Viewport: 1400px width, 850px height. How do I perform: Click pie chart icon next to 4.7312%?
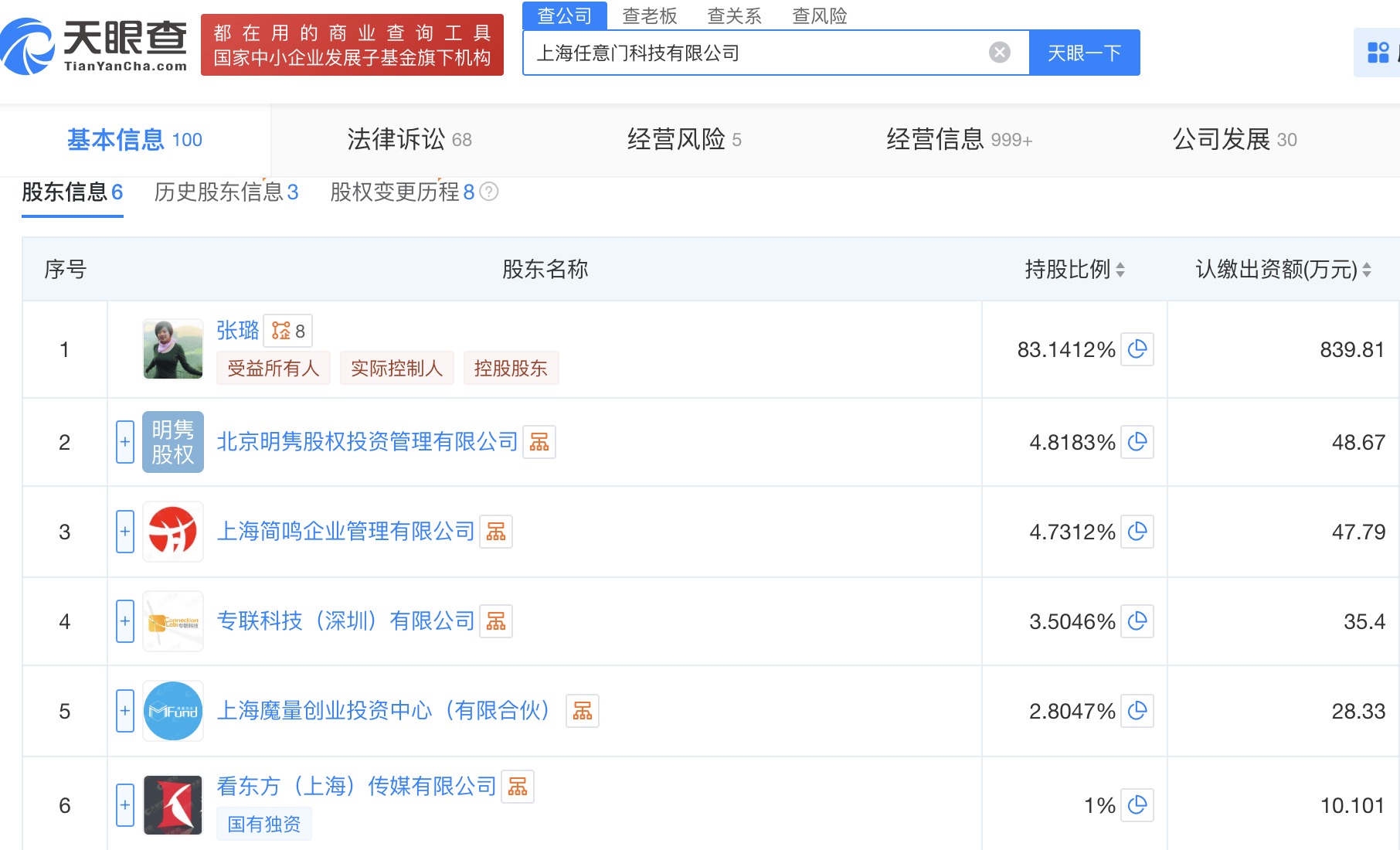click(x=1137, y=532)
